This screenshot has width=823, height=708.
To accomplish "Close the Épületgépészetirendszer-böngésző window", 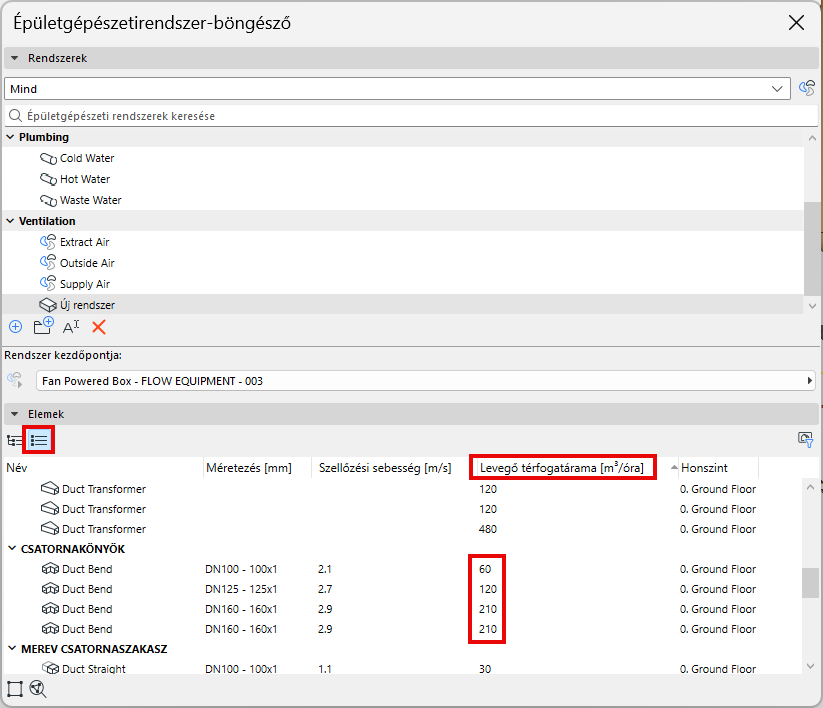I will coord(796,23).
